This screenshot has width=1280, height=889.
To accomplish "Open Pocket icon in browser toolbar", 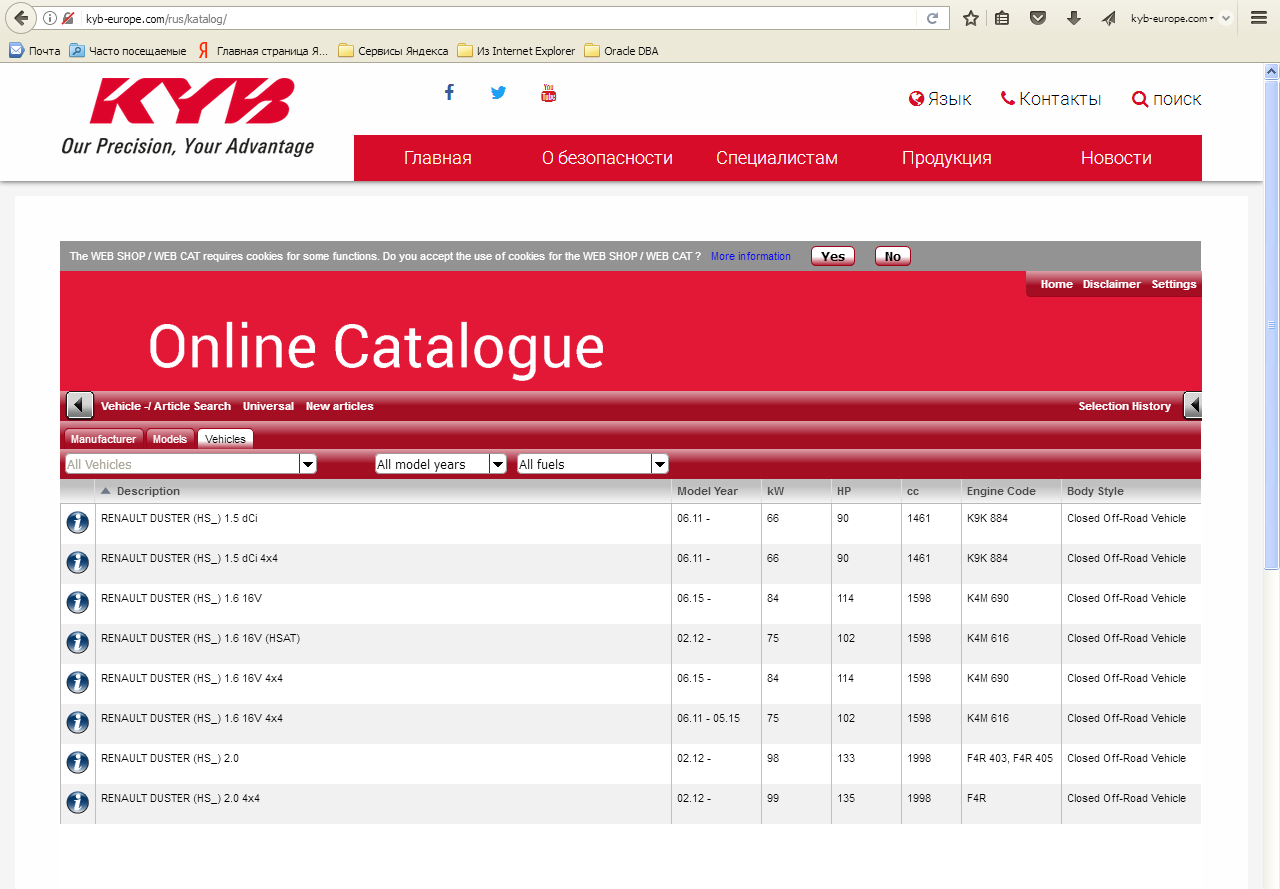I will (1038, 18).
